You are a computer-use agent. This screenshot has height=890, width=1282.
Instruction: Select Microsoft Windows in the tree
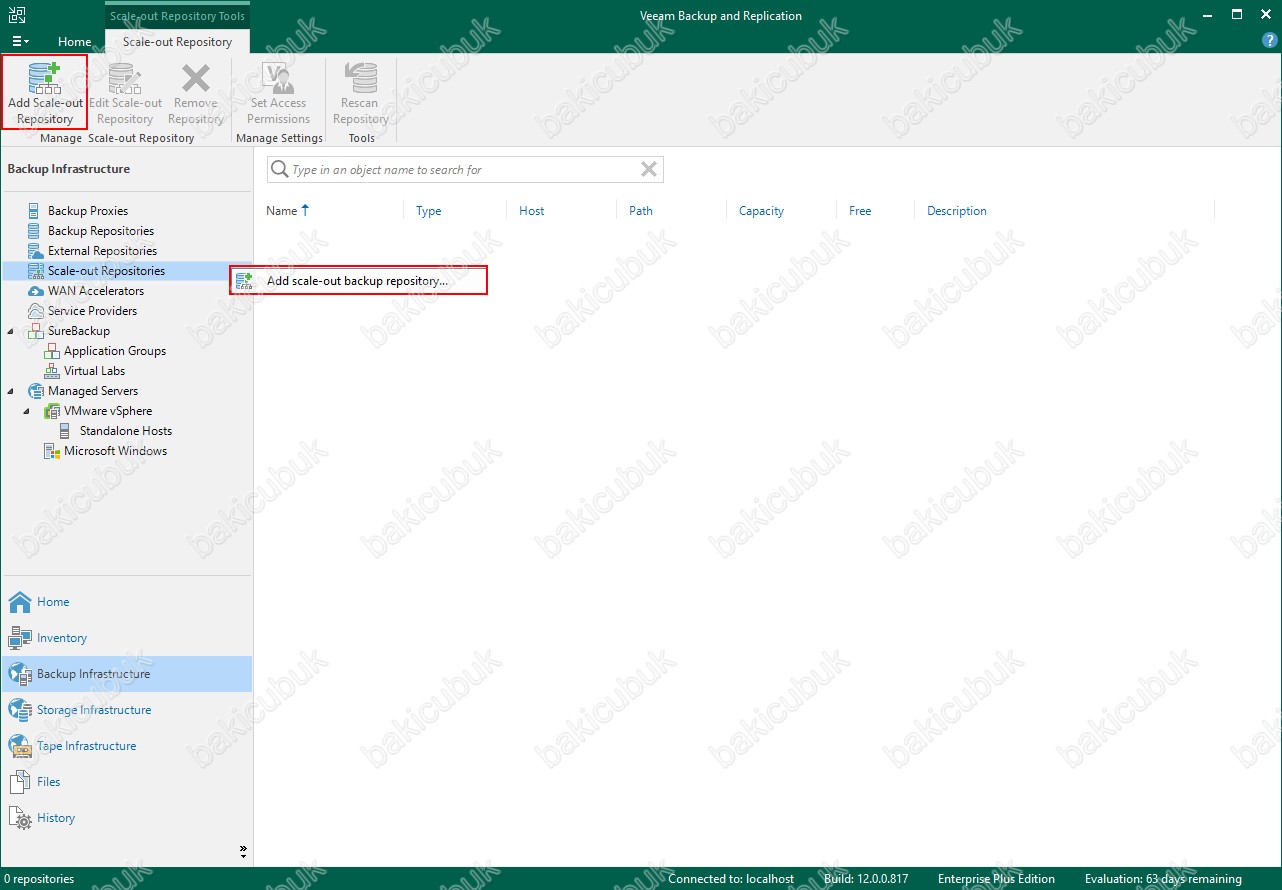pos(116,451)
